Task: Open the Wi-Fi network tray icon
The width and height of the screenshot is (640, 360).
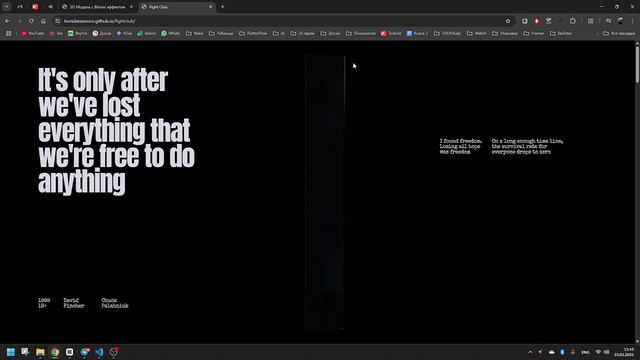Action: 598,352
